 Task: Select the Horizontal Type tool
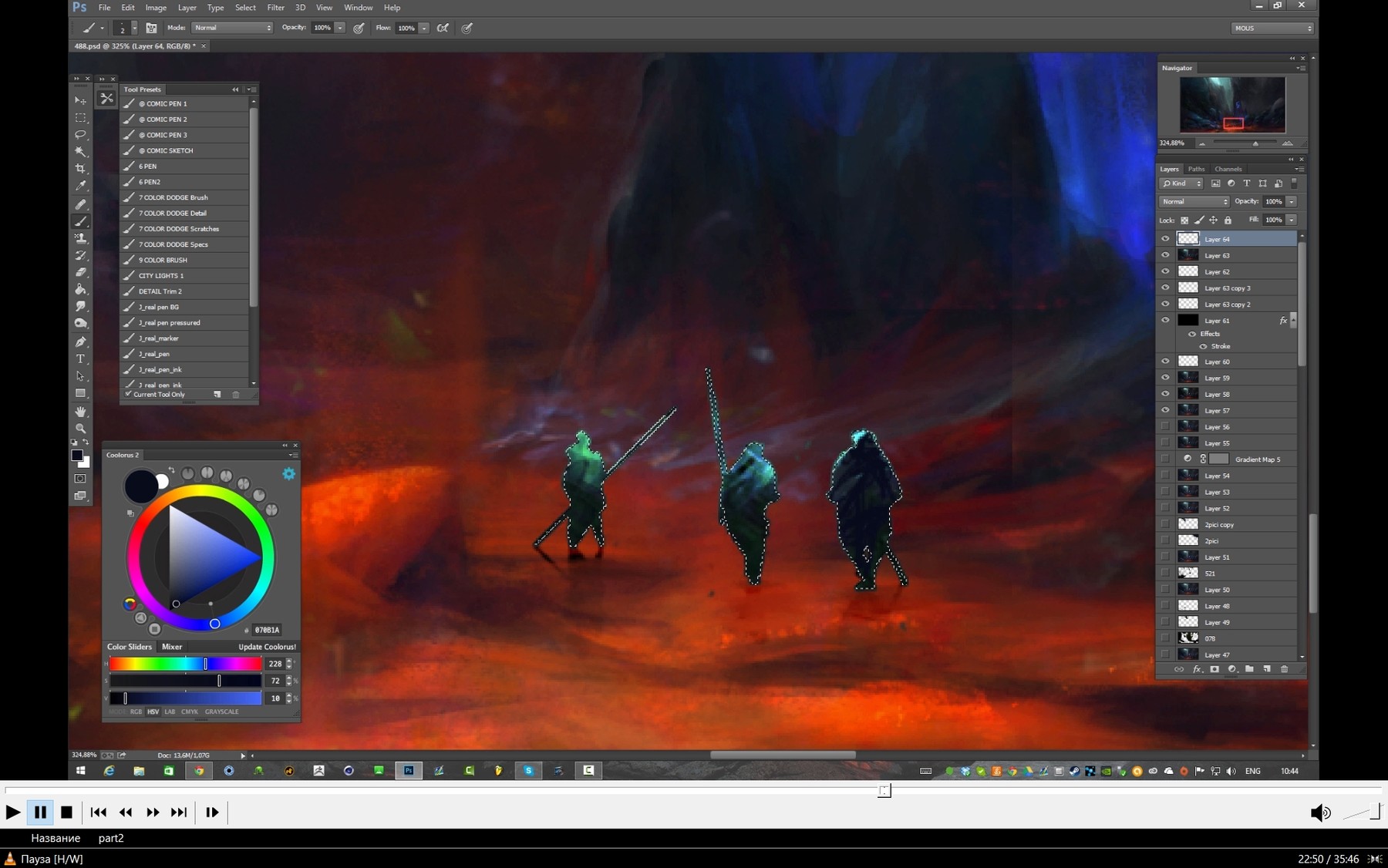(x=80, y=358)
